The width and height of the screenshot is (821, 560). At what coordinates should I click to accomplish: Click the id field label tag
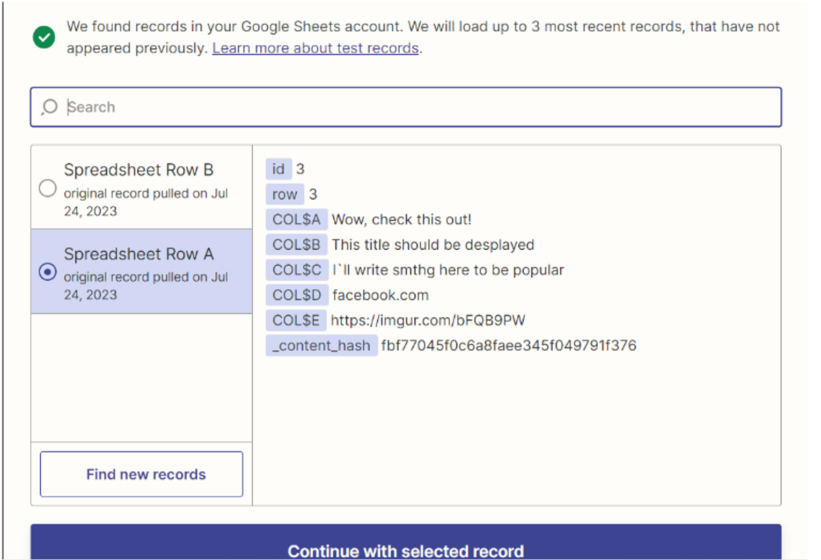point(278,169)
